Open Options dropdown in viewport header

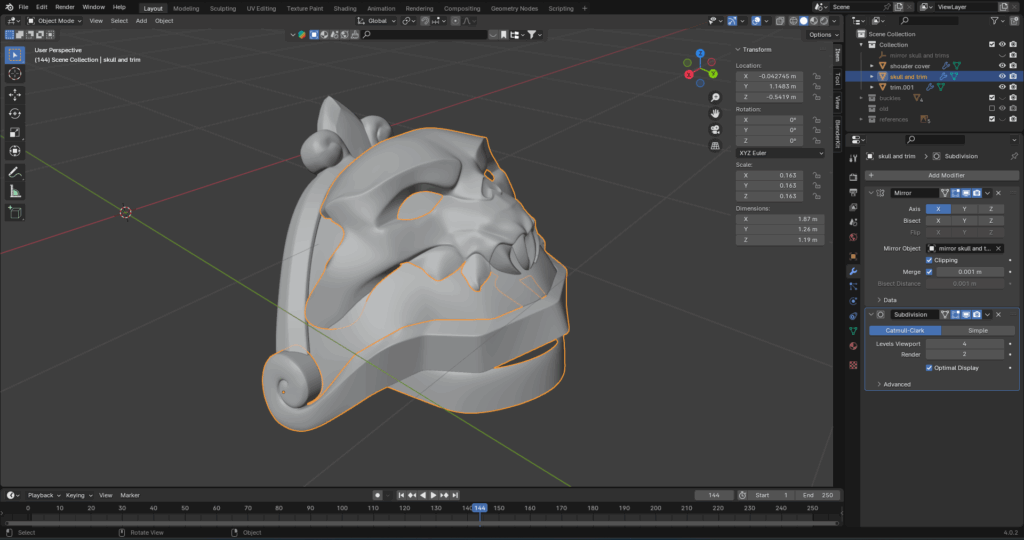[823, 35]
